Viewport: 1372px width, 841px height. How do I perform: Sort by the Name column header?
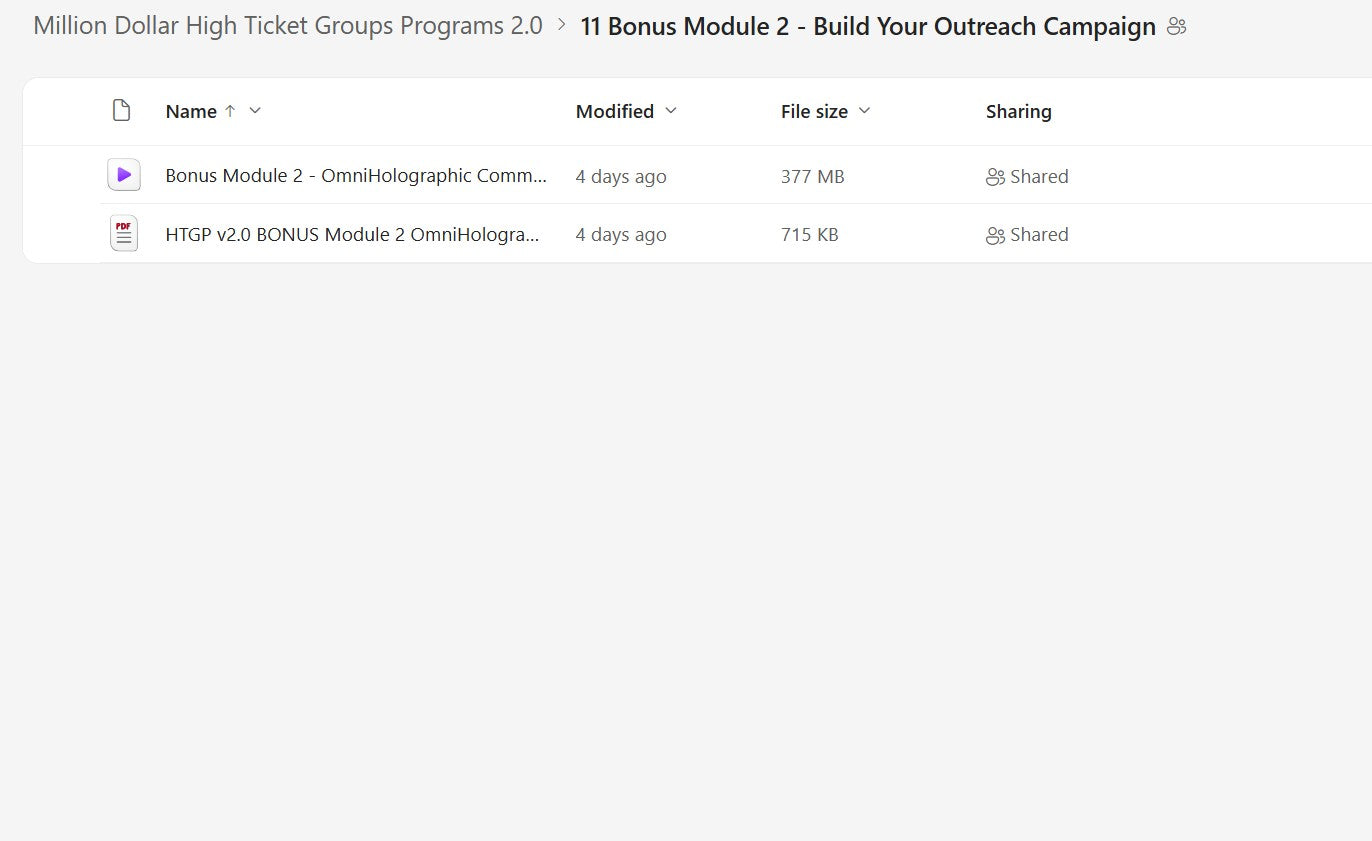(191, 111)
